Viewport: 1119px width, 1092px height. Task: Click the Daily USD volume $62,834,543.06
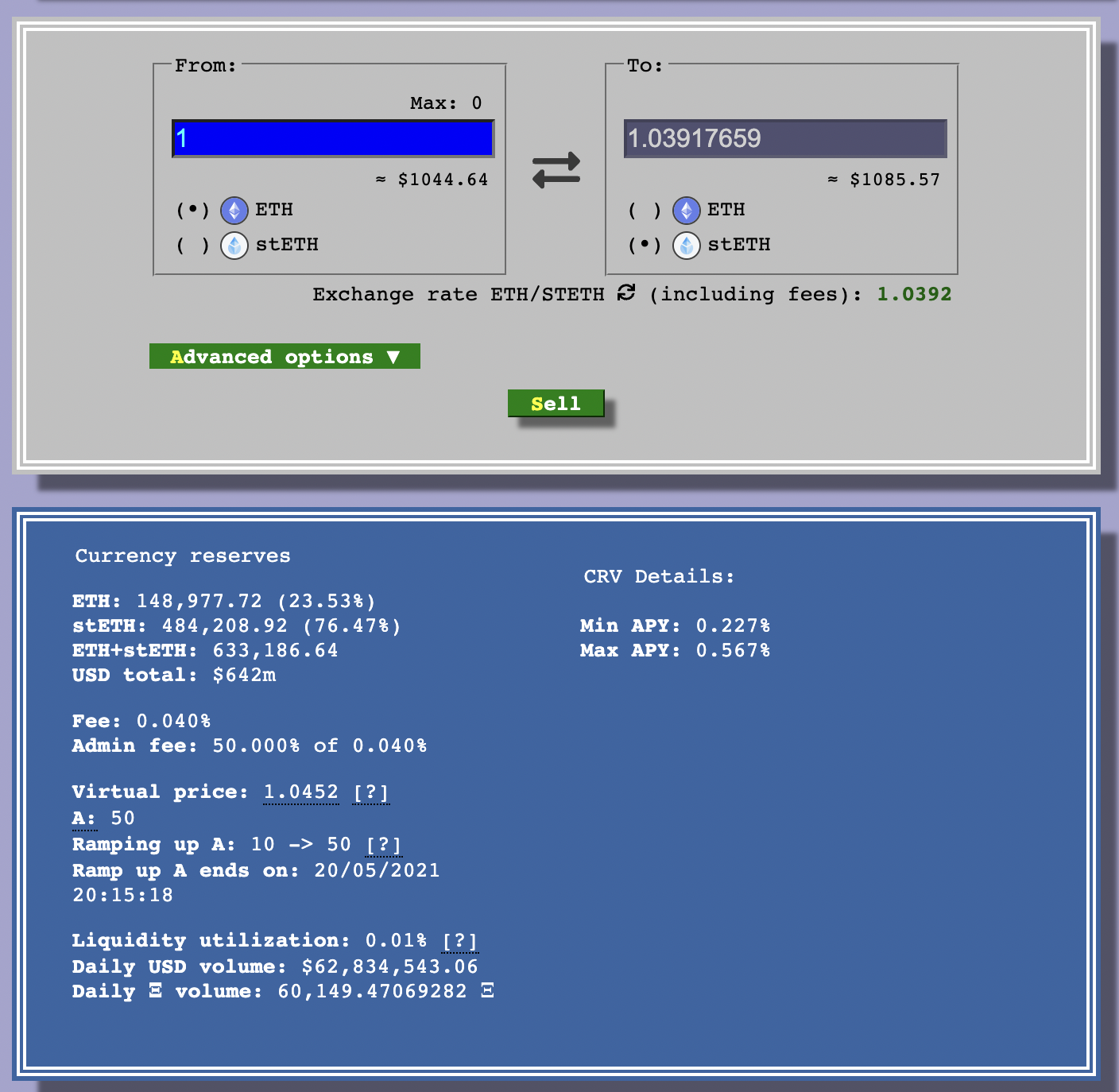pos(275,967)
